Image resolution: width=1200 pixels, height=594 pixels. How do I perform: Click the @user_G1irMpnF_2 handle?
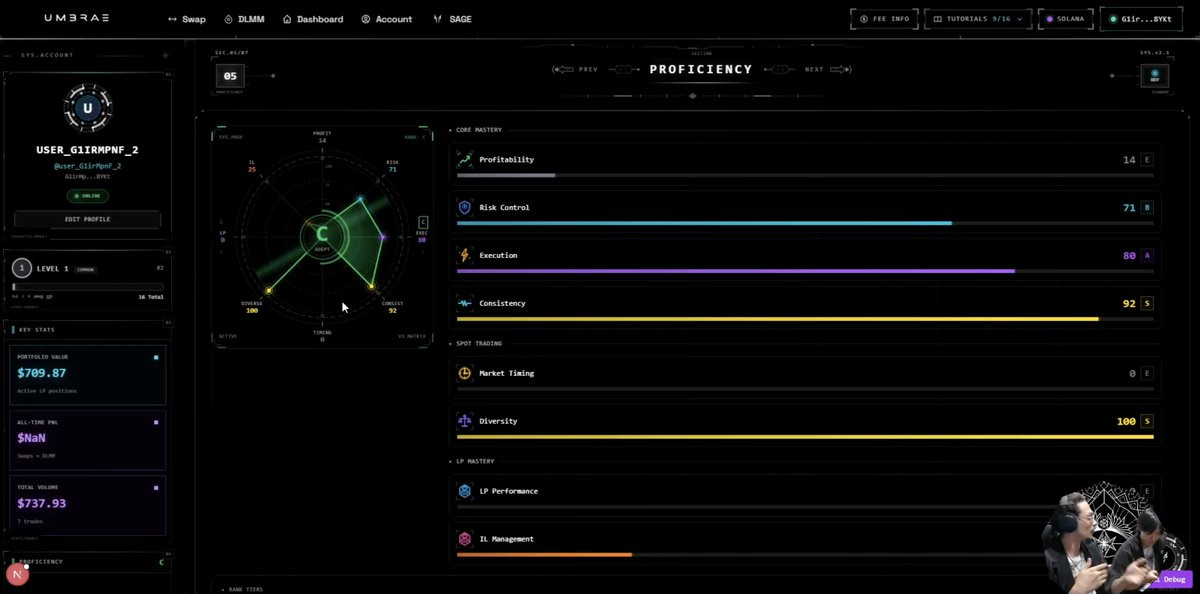point(87,166)
